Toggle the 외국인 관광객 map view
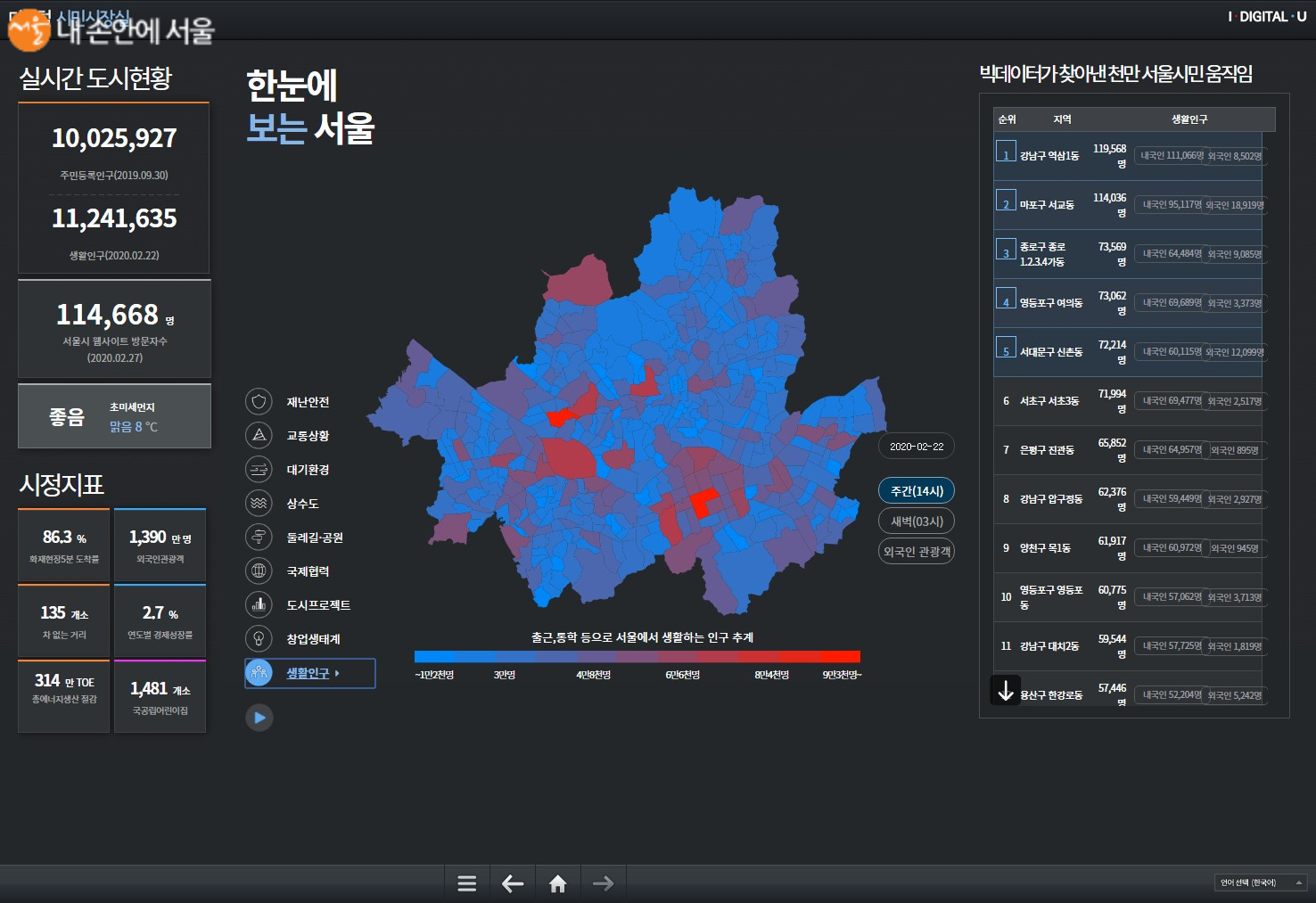Viewport: 1316px width, 903px height. click(x=917, y=552)
